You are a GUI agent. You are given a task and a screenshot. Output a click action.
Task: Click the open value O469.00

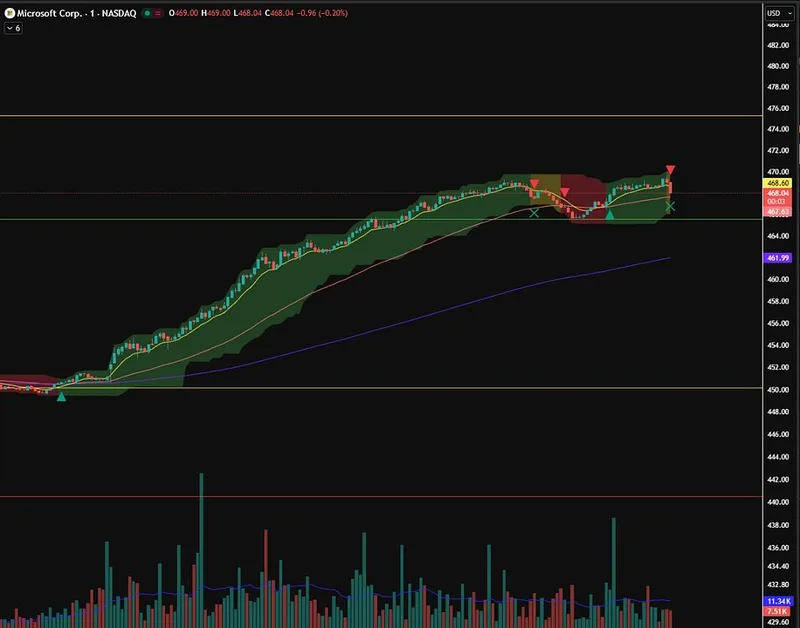coord(184,13)
